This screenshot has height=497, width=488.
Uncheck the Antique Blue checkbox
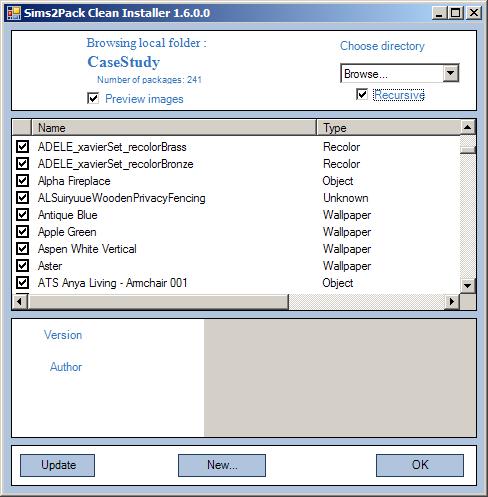(x=22, y=215)
